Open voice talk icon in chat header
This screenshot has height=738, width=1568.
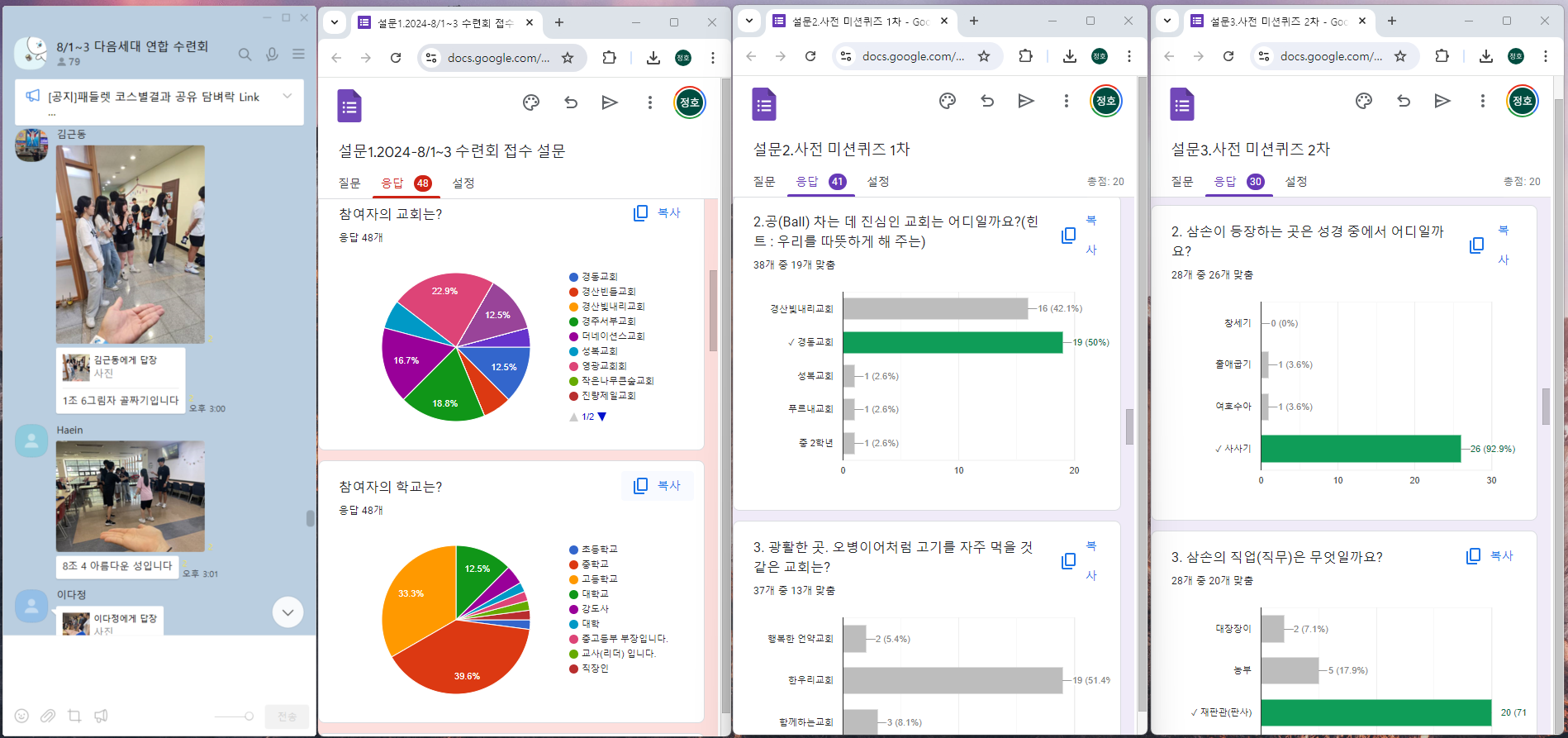(272, 55)
